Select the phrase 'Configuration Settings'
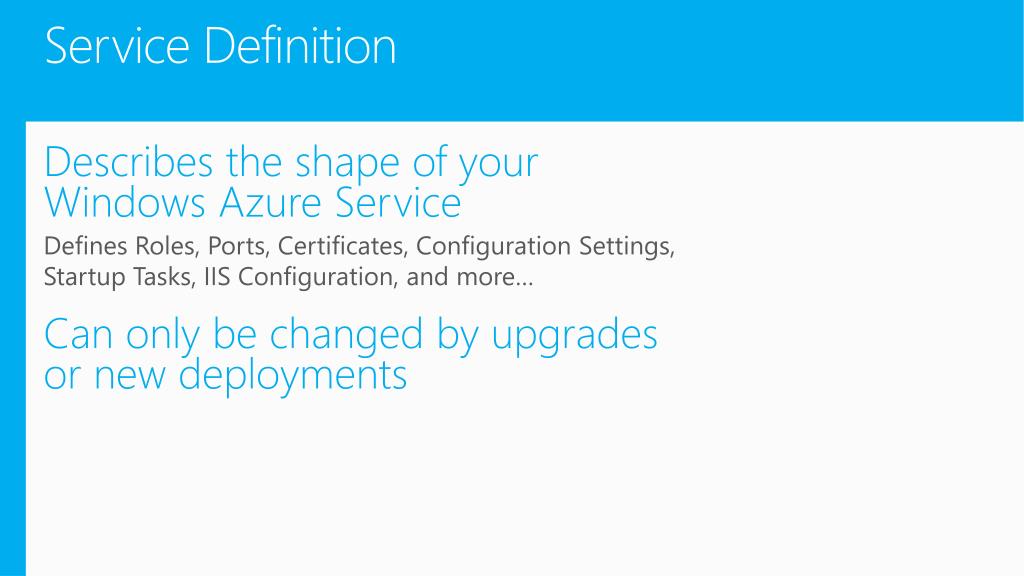1024x576 pixels. coord(544,247)
